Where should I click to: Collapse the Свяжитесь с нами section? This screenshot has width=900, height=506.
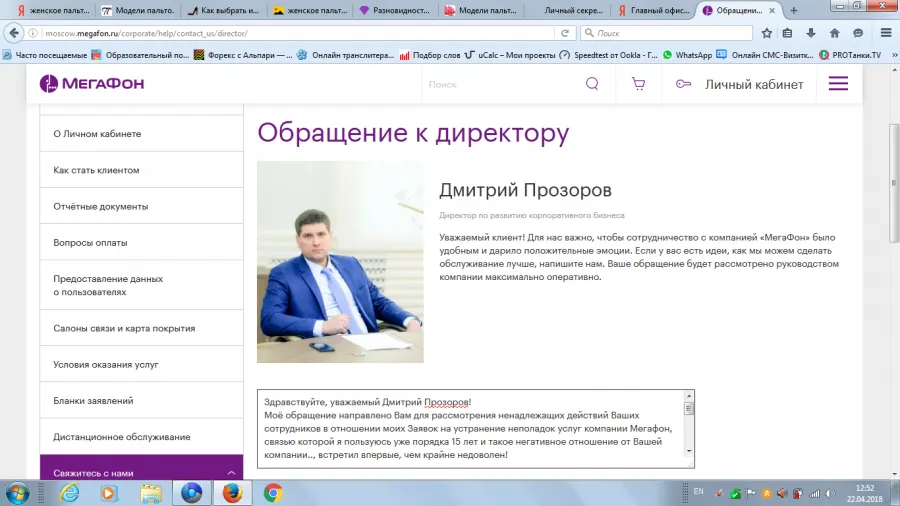[231, 473]
